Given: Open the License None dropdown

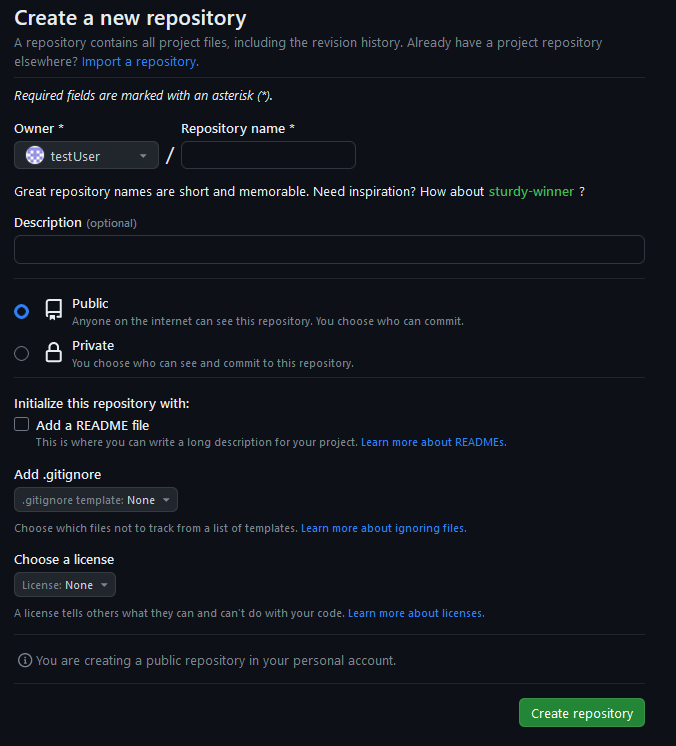Looking at the screenshot, I should tap(65, 585).
